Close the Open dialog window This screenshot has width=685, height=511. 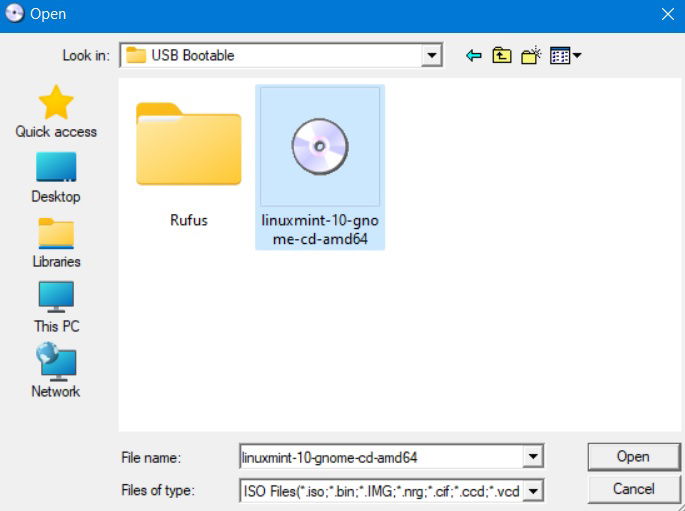coord(668,14)
